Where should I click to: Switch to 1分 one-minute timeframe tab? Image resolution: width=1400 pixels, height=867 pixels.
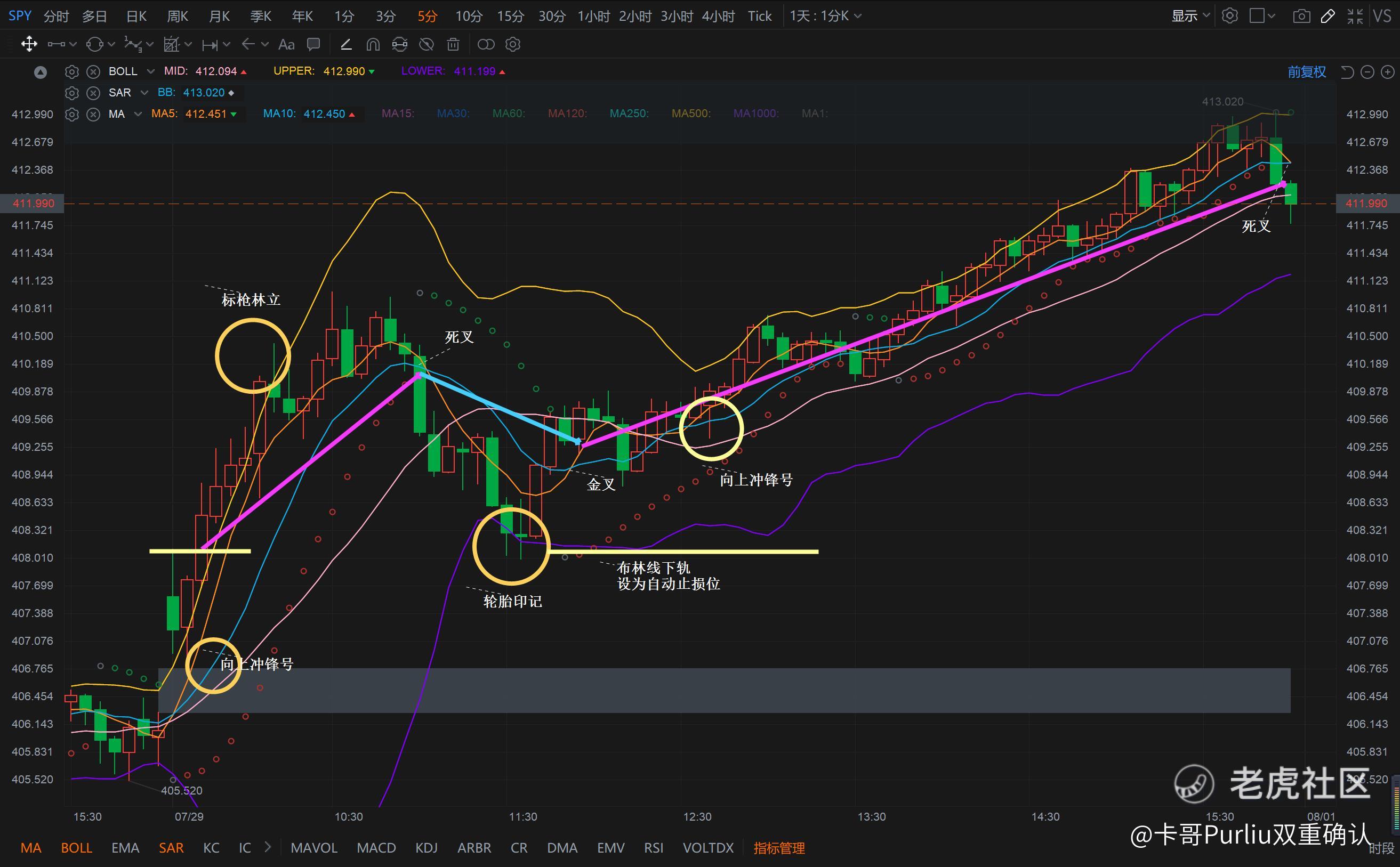(344, 16)
